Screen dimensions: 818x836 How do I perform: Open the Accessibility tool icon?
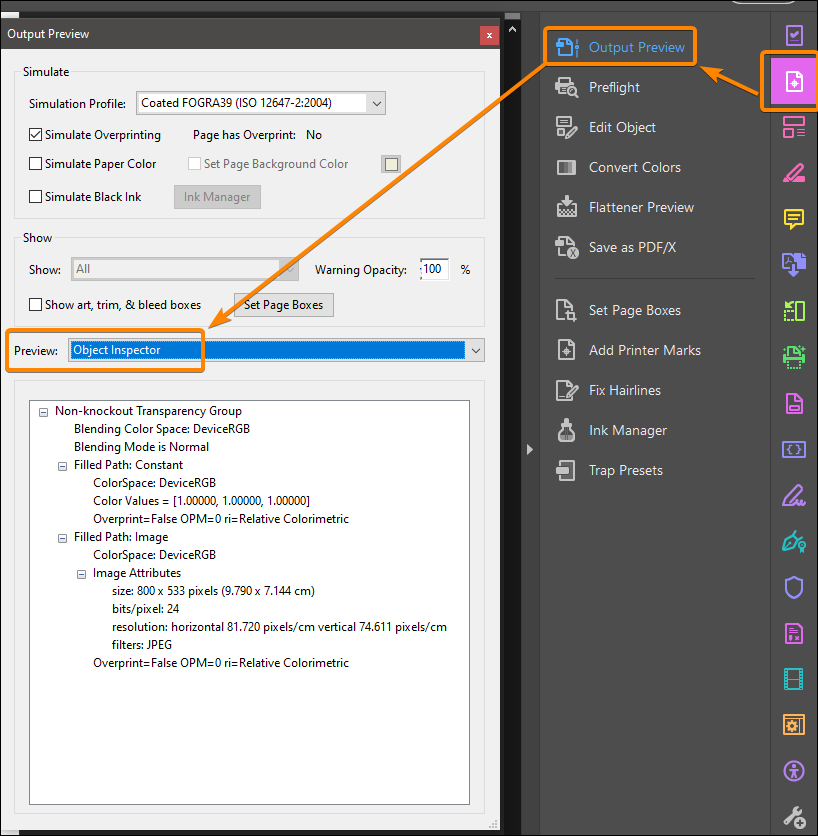pos(793,771)
